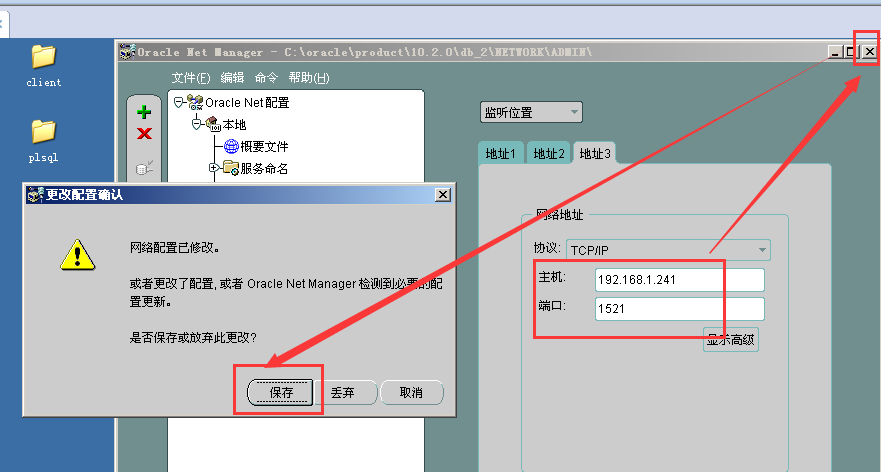The height and width of the screenshot is (472, 881).
Task: Switch to the 地址3 tab
Action: coord(594,153)
